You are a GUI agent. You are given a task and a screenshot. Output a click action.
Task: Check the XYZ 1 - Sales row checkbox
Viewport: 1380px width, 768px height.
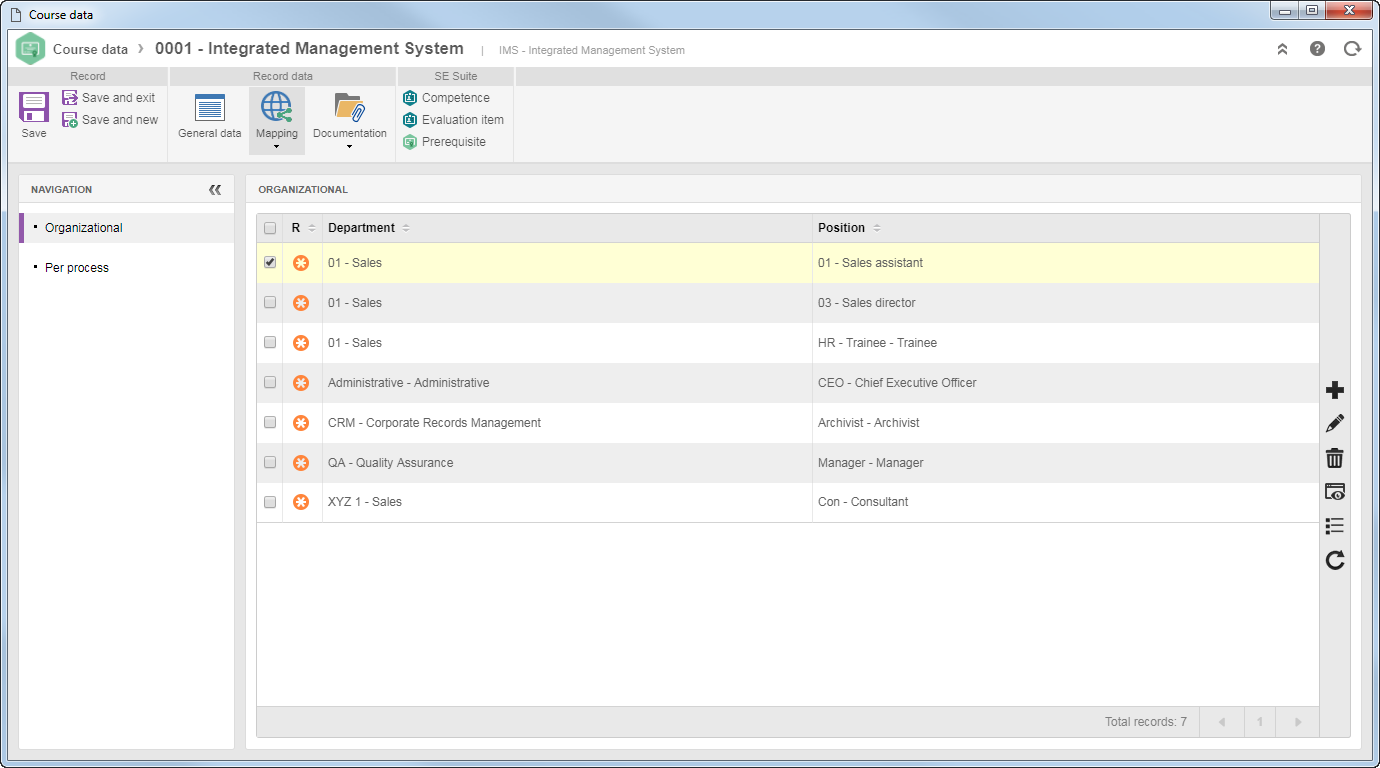click(270, 502)
